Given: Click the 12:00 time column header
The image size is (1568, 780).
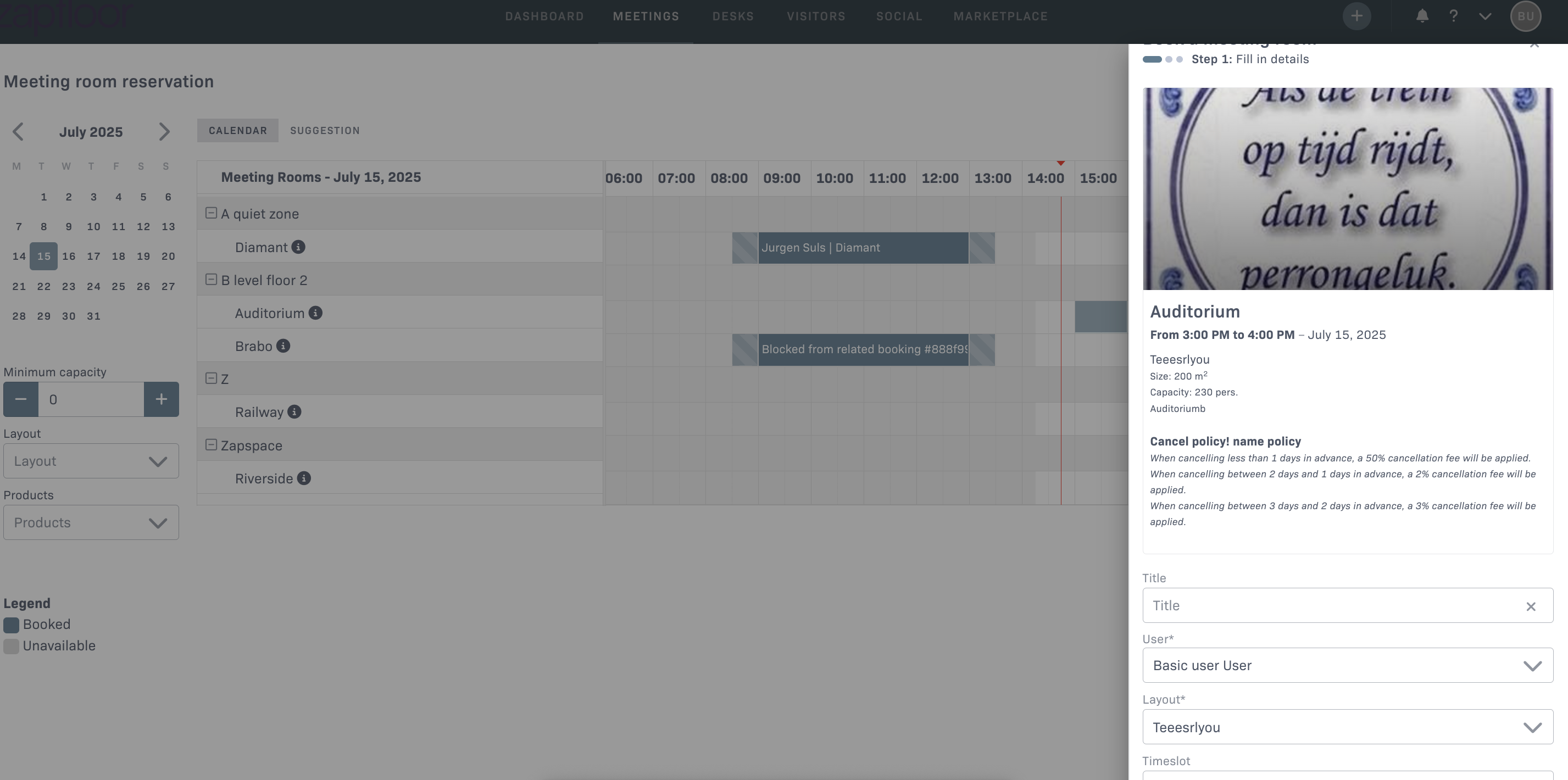Looking at the screenshot, I should coord(940,179).
